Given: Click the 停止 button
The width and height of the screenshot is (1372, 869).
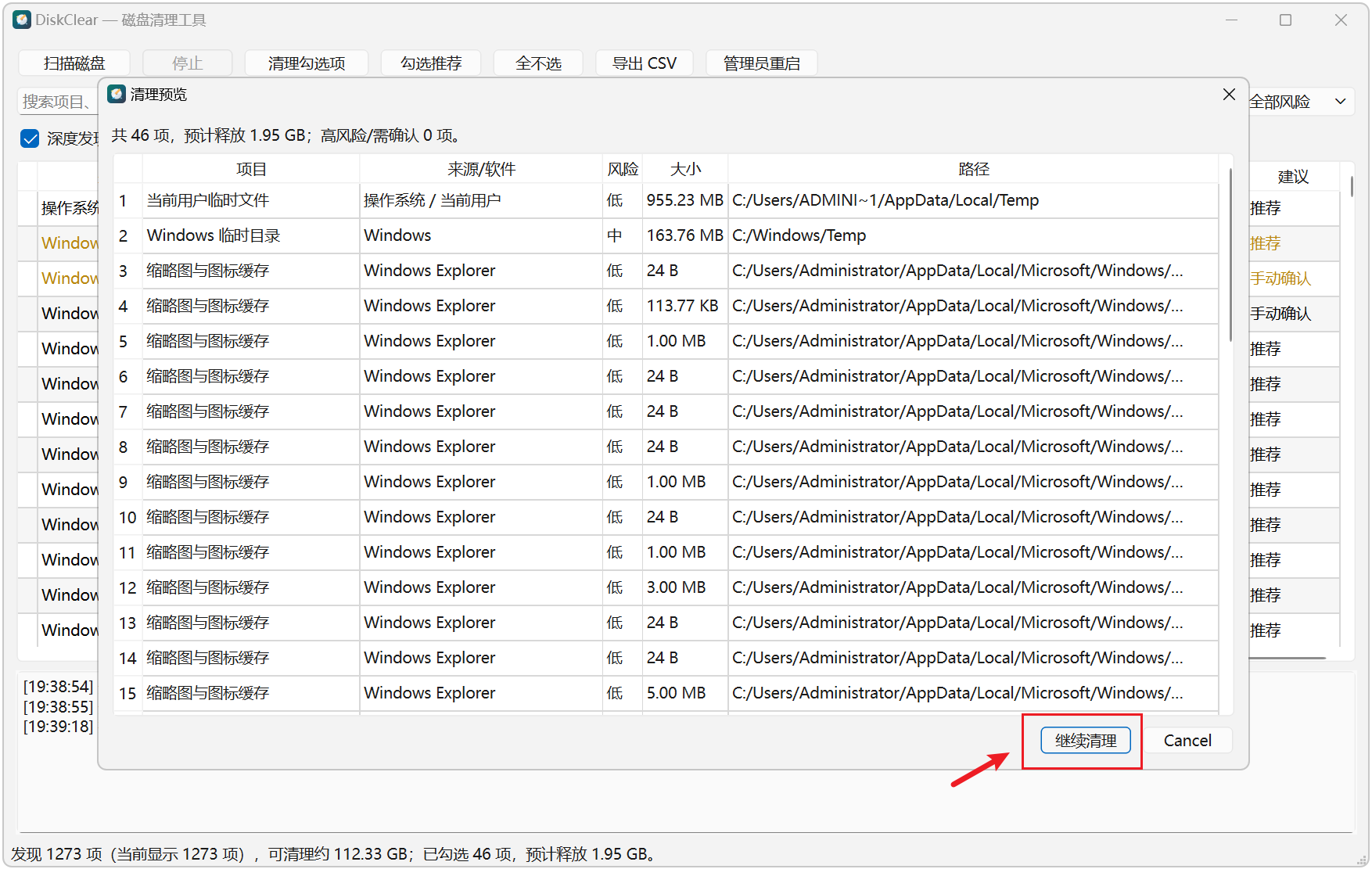Looking at the screenshot, I should 188,63.
